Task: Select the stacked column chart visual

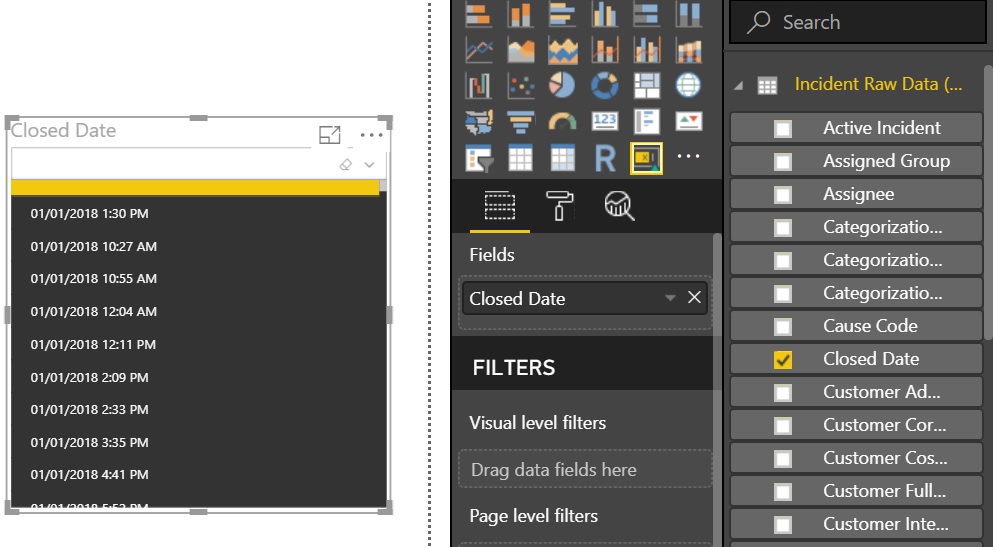Action: pos(520,15)
